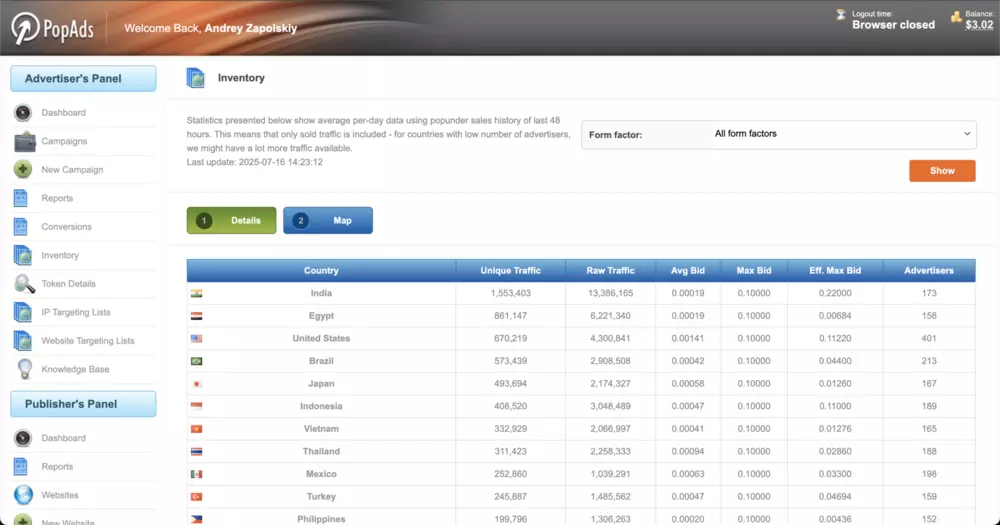Switch to the Details tab
Screen dimensions: 1000x525
click(232, 220)
